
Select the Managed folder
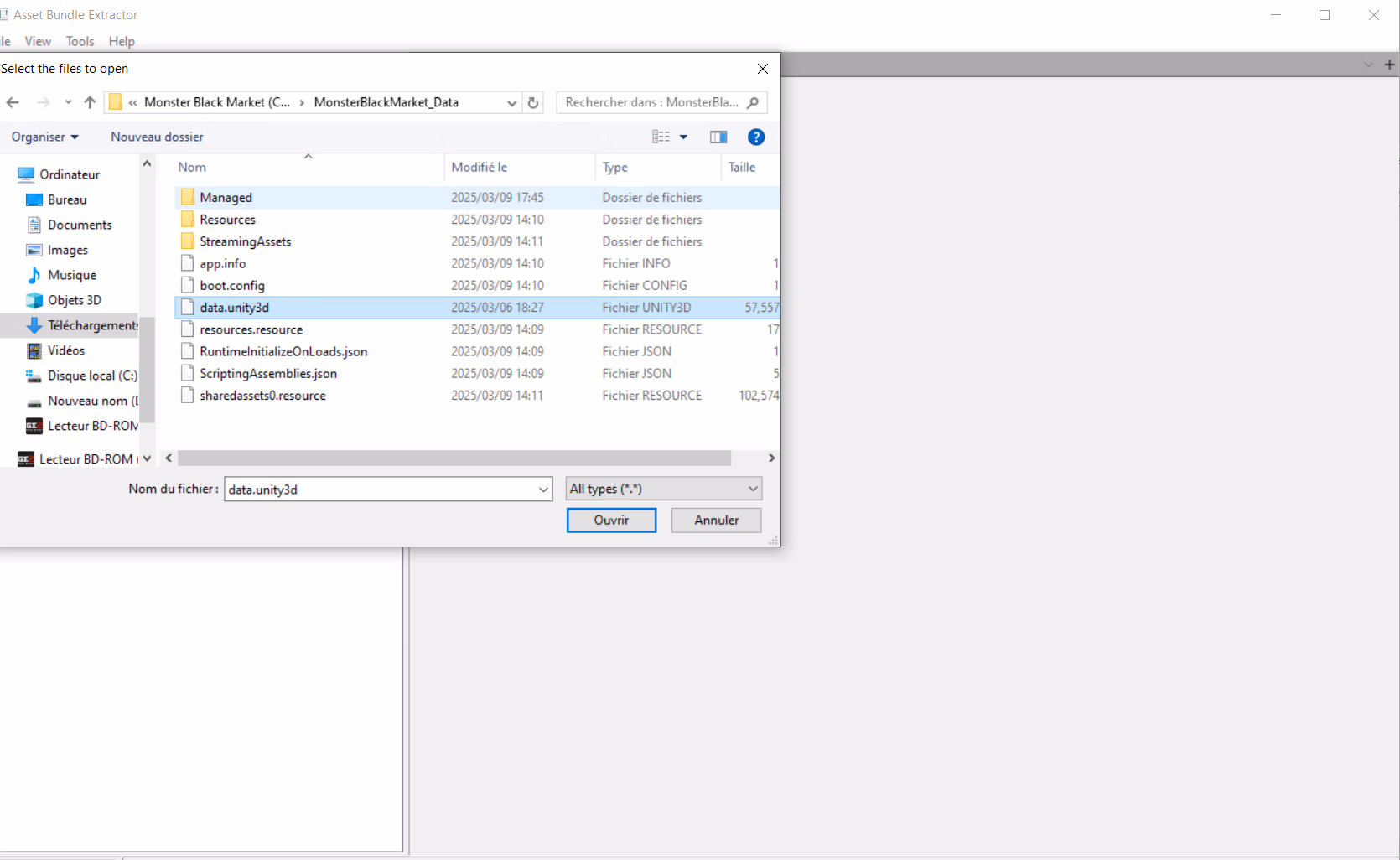[226, 198]
